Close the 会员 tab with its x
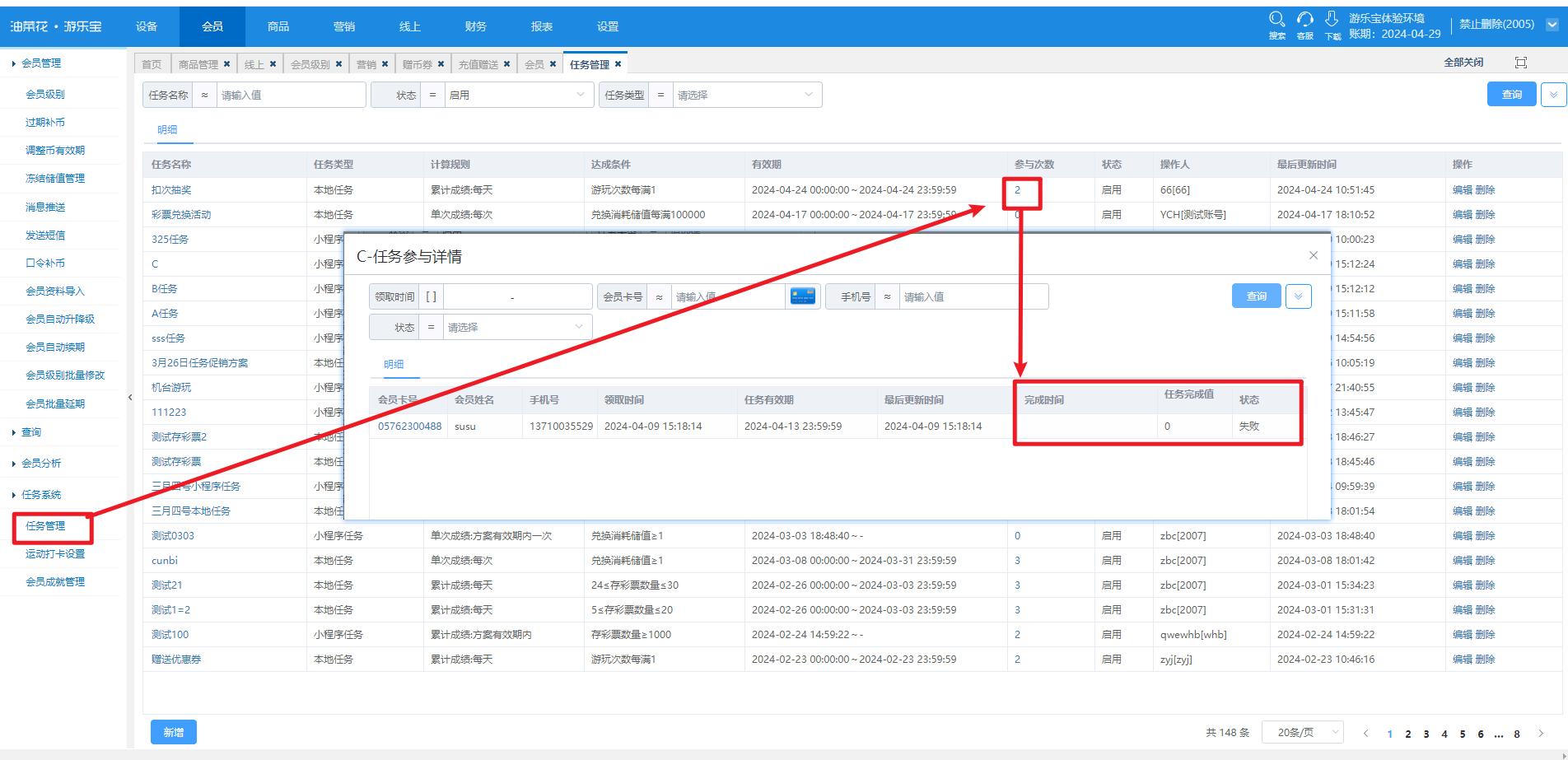The image size is (1568, 760). tap(553, 64)
